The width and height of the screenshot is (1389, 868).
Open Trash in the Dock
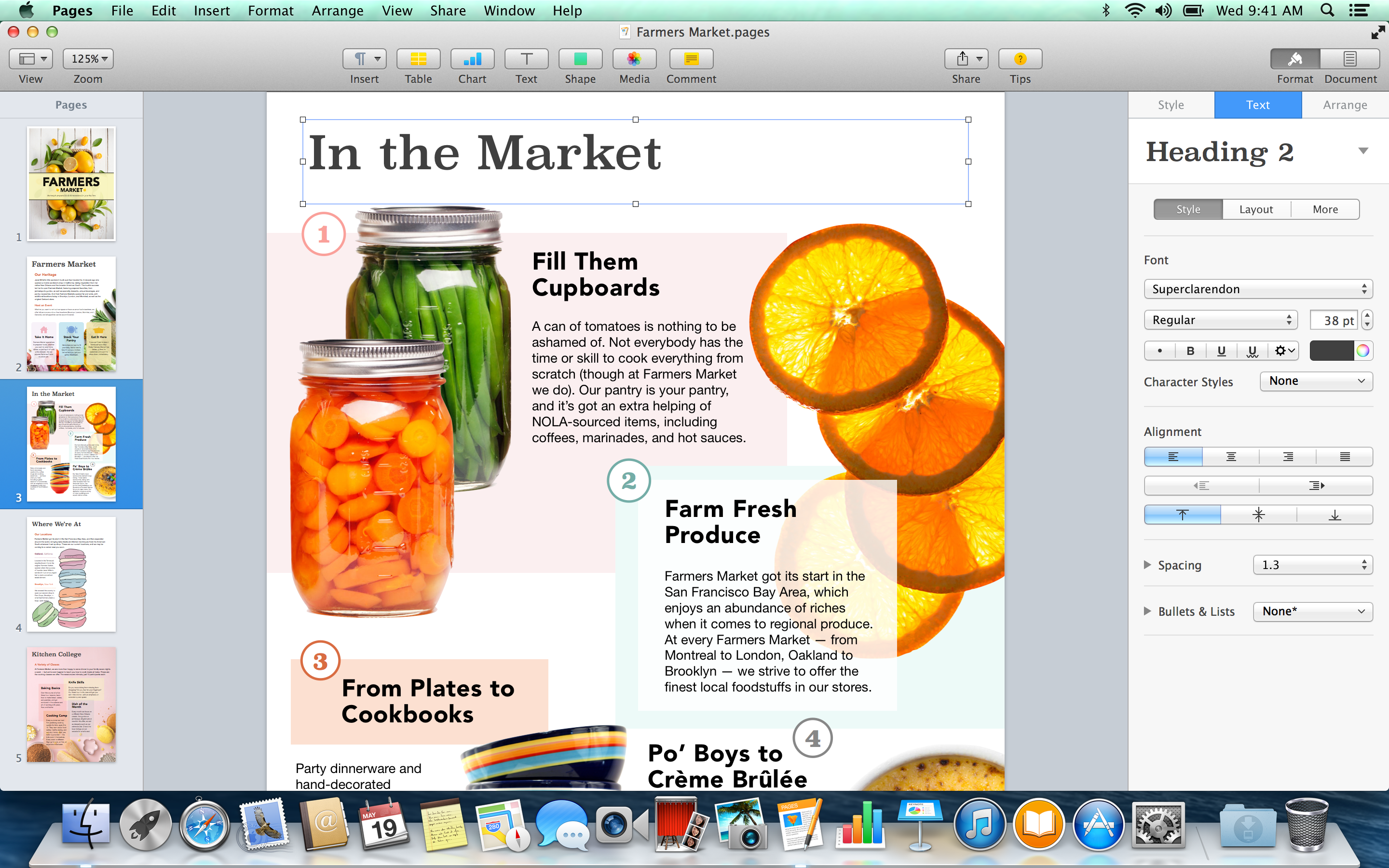pyautogui.click(x=1307, y=826)
